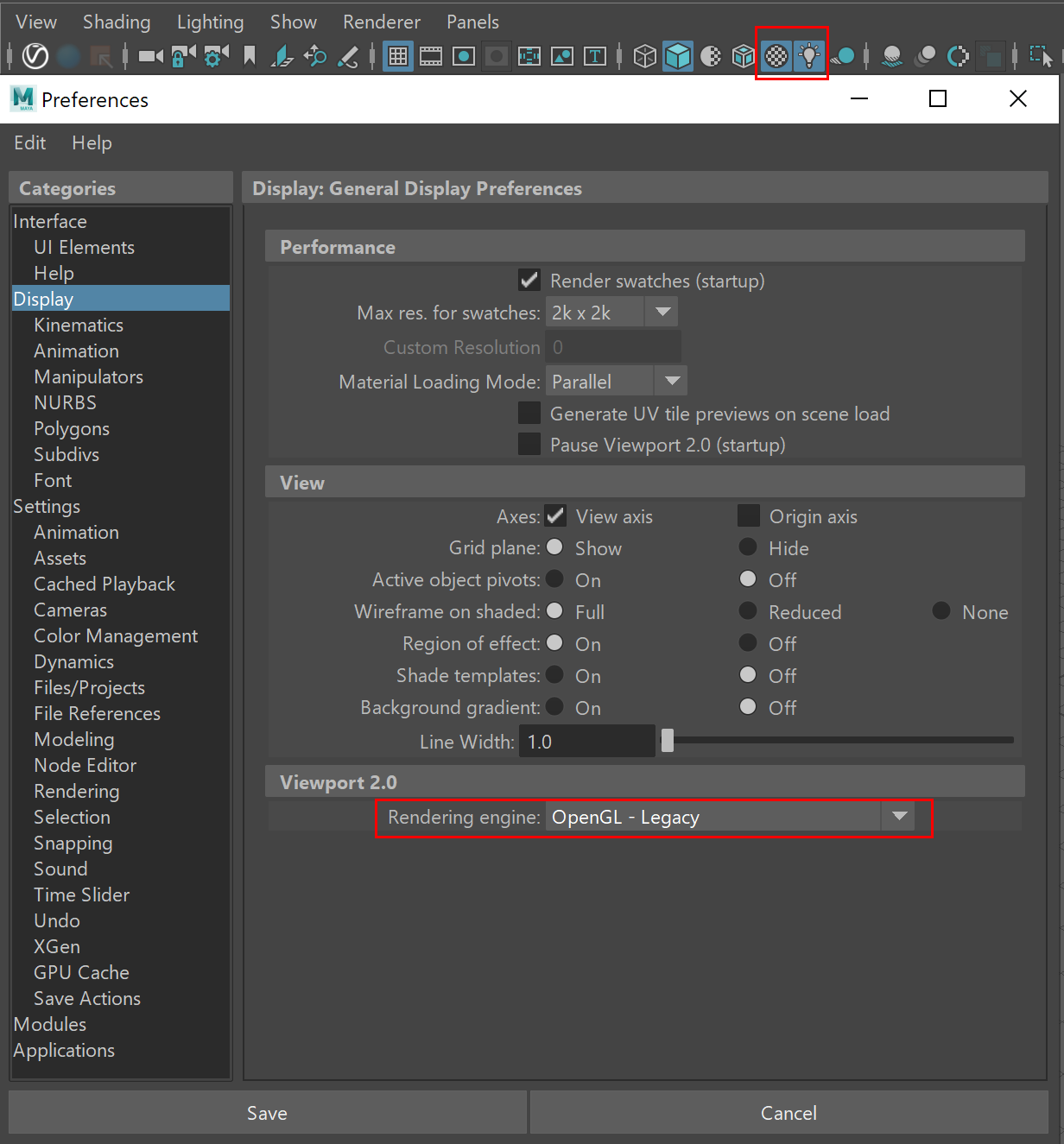Toggle the Resolution Gate icon

(x=464, y=56)
